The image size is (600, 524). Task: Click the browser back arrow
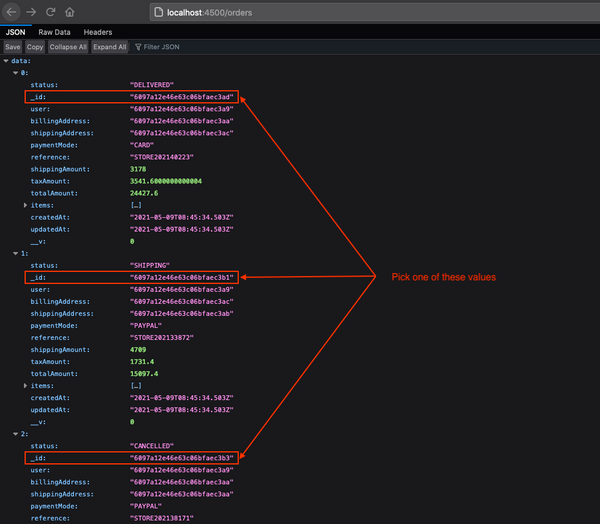[10, 12]
